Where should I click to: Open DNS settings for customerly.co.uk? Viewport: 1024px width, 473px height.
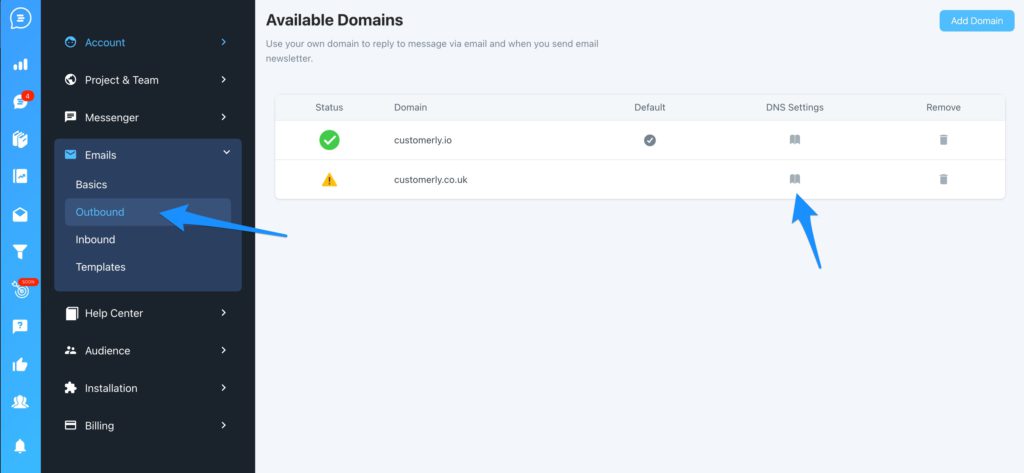(x=795, y=179)
